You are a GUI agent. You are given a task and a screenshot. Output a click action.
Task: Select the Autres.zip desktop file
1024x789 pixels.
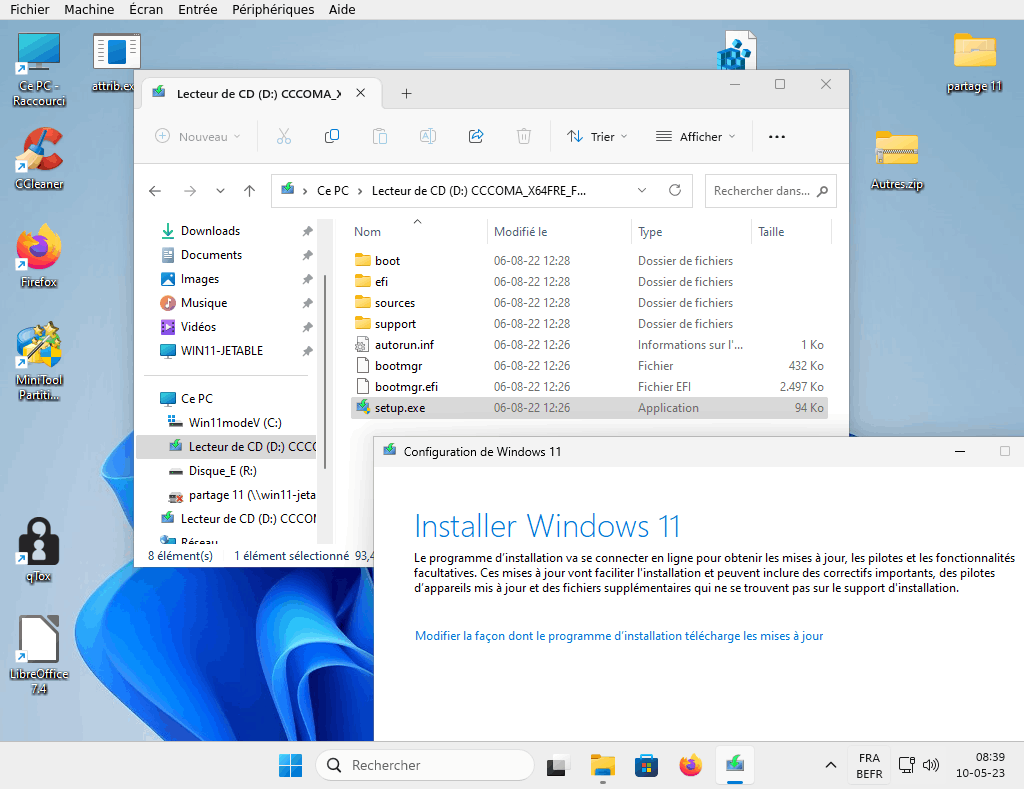897,160
